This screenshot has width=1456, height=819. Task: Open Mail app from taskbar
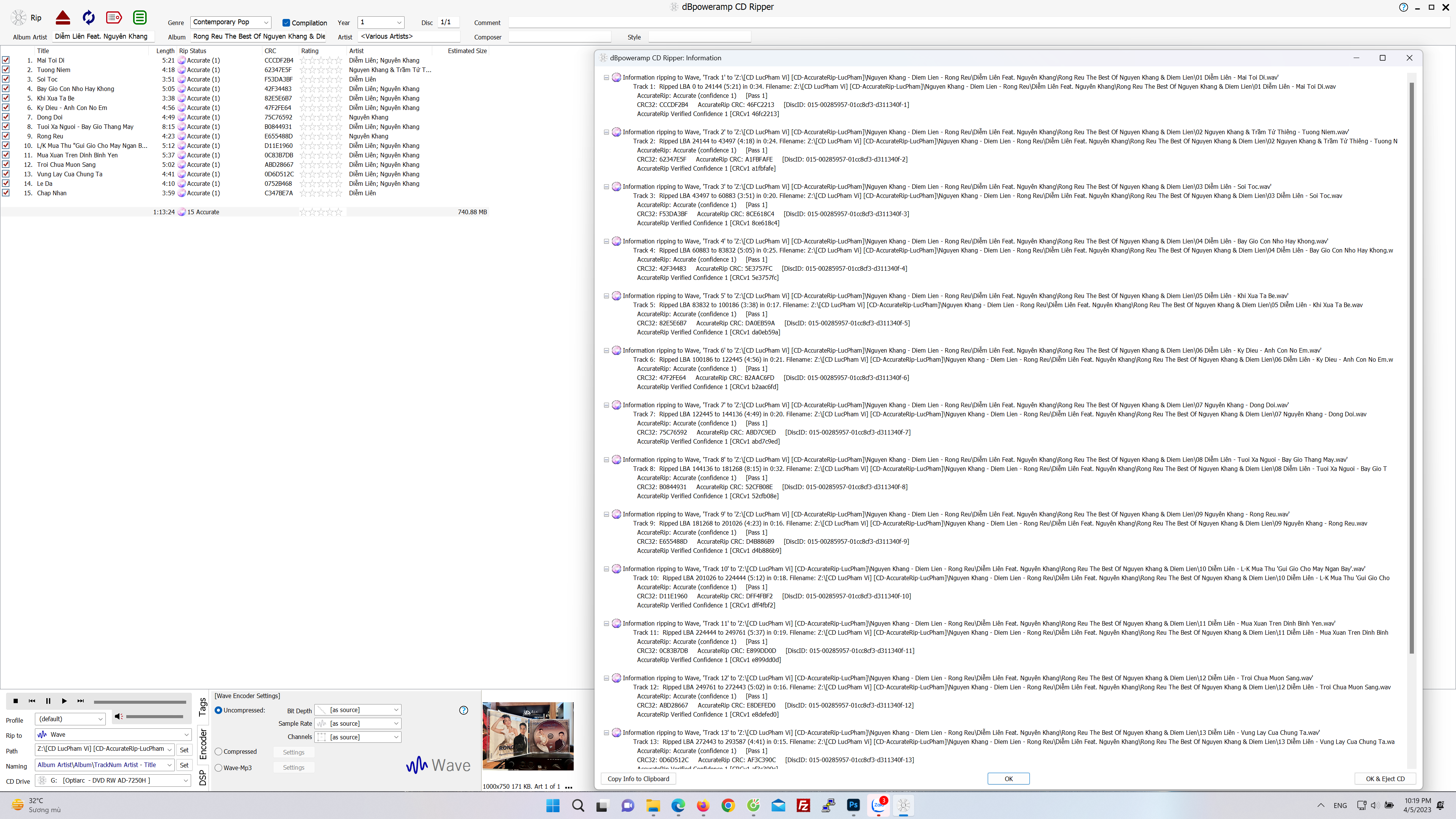point(778,805)
